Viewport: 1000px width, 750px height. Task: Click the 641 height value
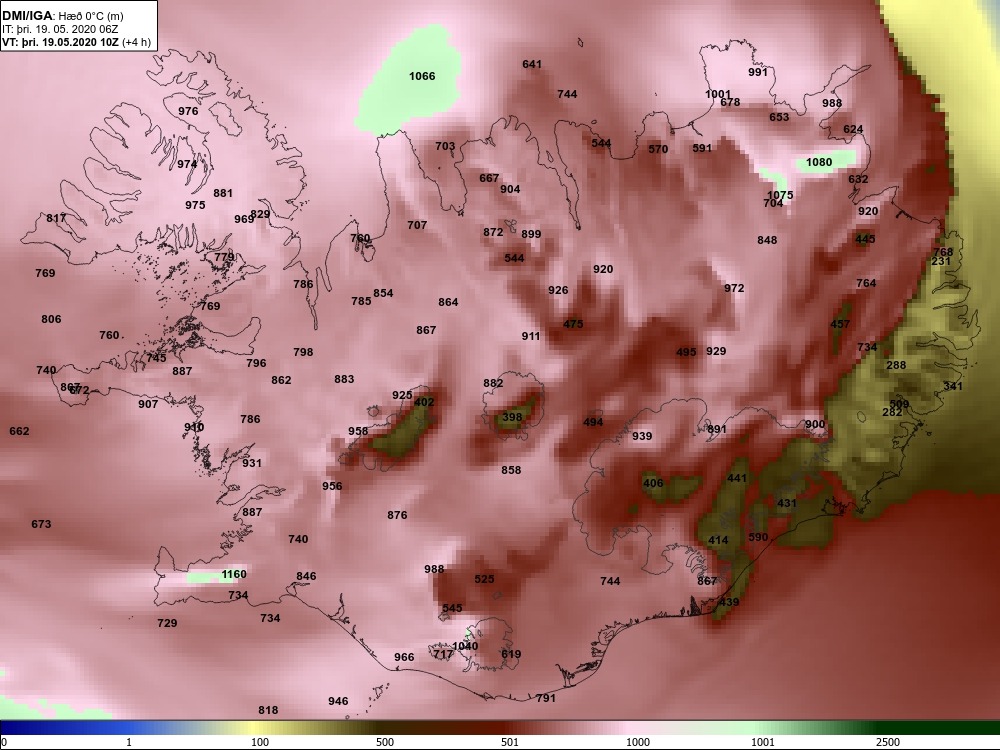point(532,64)
